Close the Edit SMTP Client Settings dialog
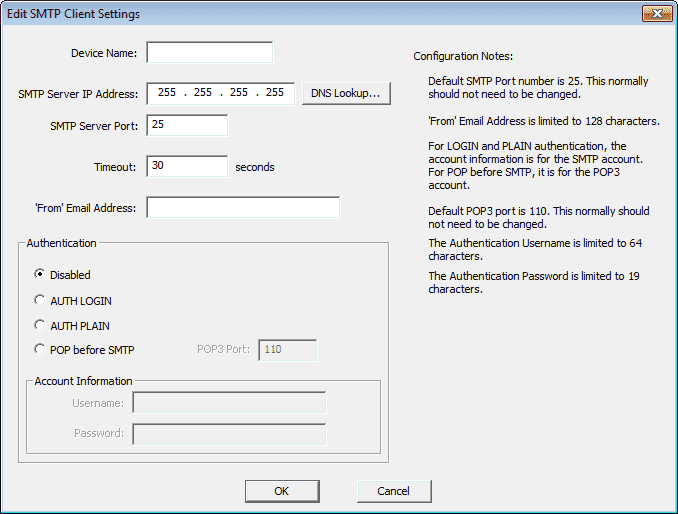The width and height of the screenshot is (678, 514). click(657, 13)
